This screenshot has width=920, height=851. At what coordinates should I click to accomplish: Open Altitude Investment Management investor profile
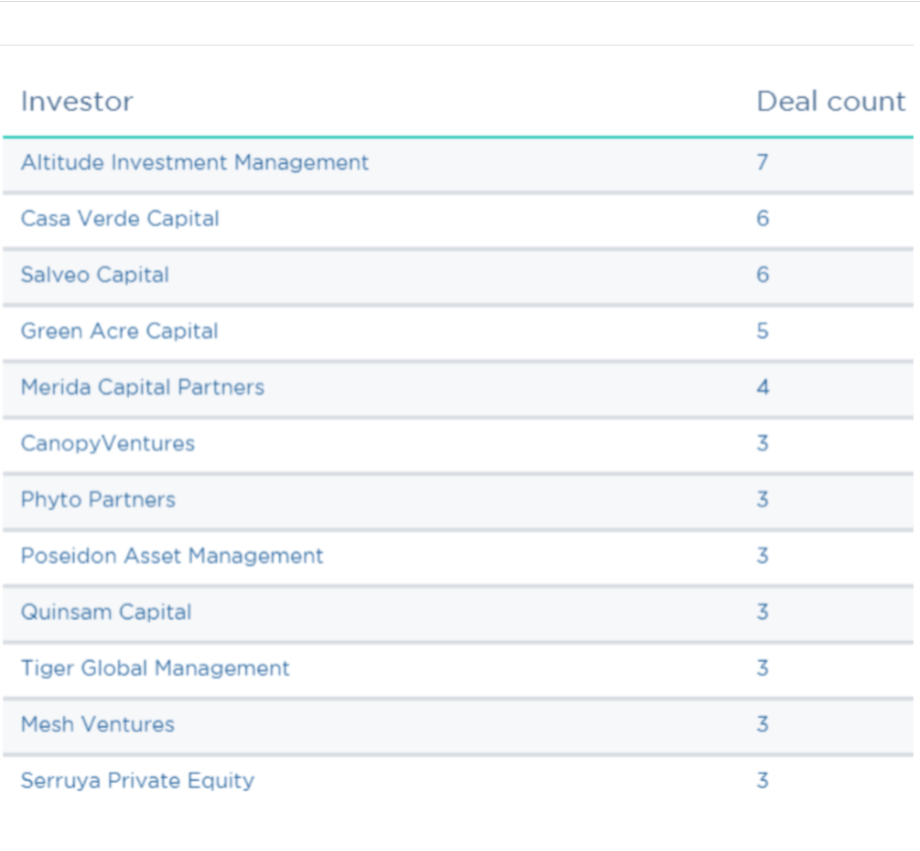point(195,163)
